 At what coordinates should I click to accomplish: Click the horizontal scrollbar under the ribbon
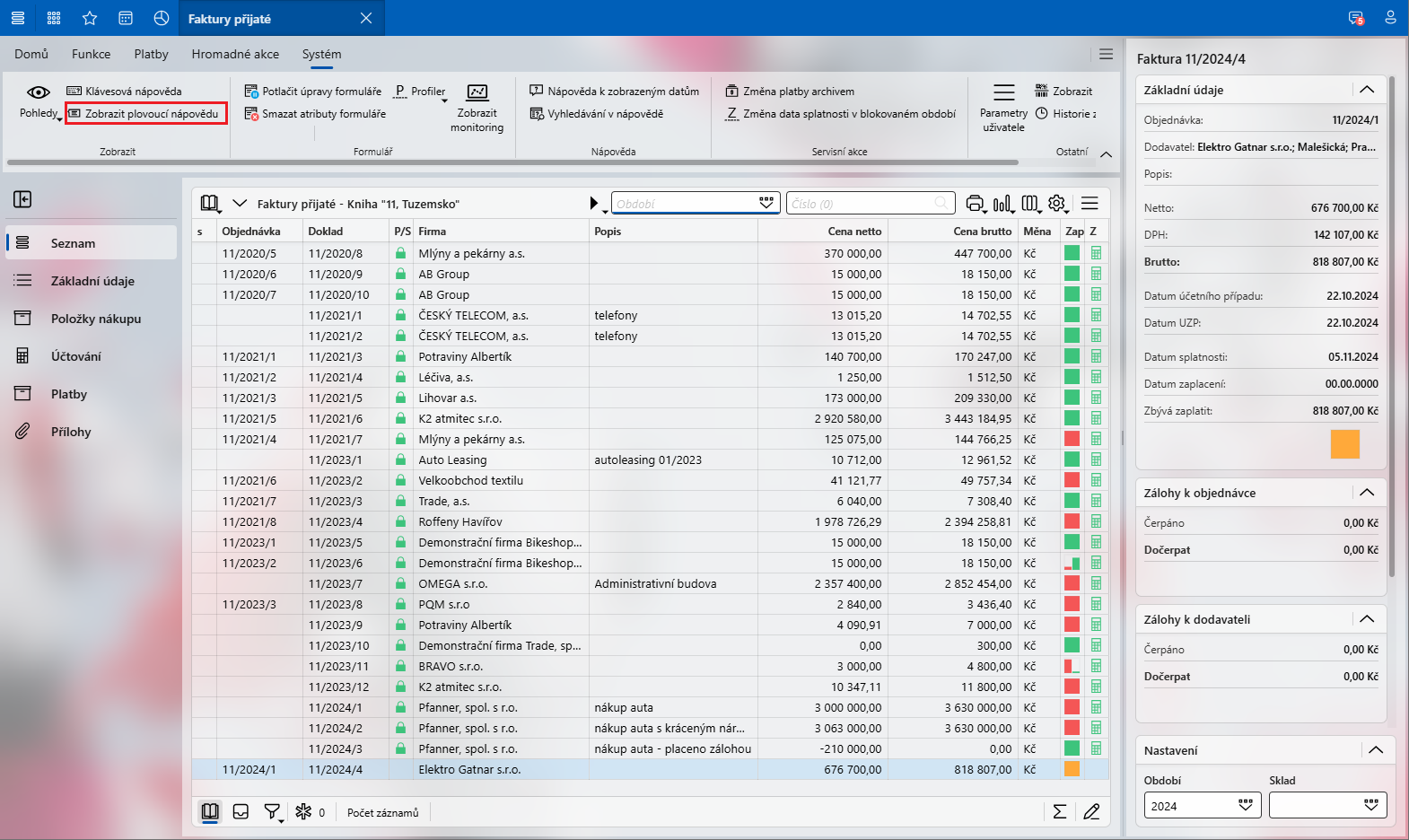point(512,162)
